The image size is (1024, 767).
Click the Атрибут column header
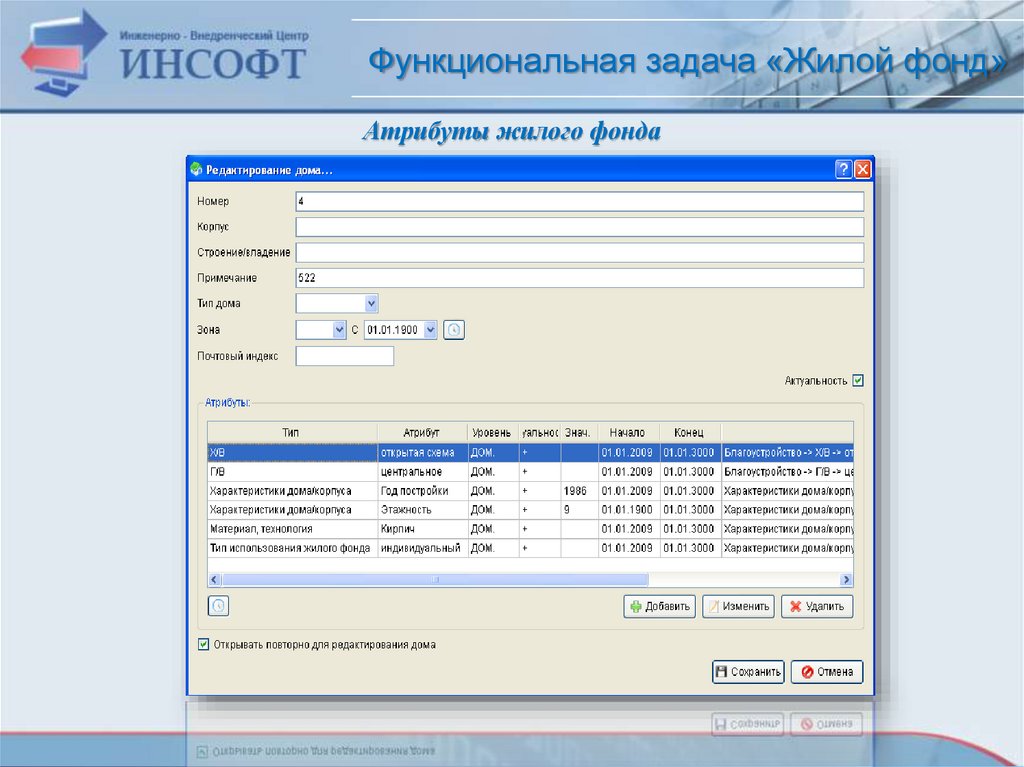422,432
